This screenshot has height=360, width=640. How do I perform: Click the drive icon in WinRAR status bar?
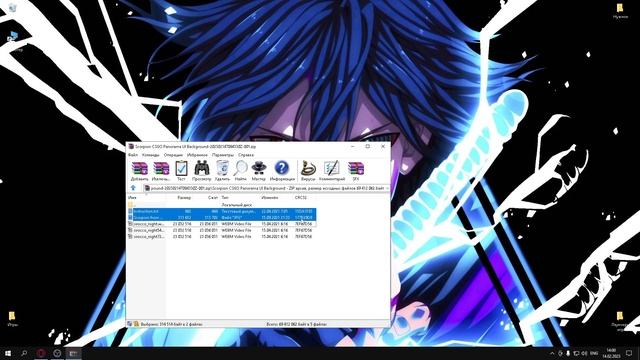pos(130,324)
